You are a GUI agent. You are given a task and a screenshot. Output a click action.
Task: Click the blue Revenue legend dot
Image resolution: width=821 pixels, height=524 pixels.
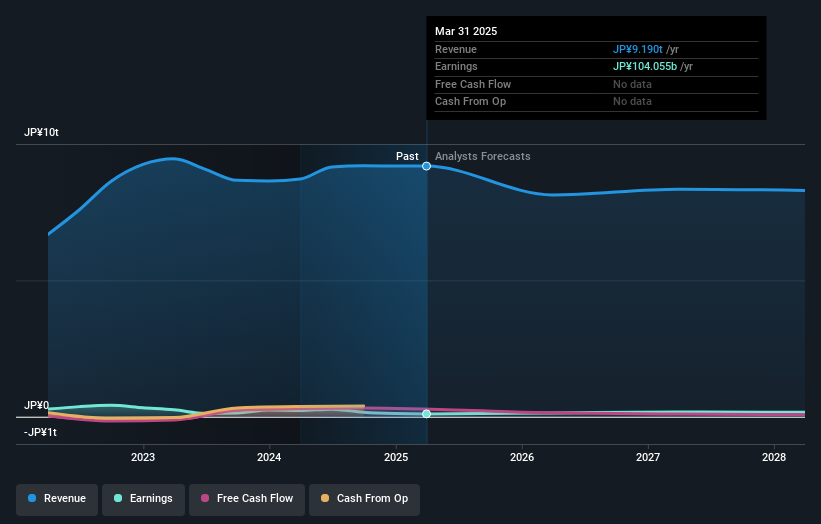coord(32,498)
